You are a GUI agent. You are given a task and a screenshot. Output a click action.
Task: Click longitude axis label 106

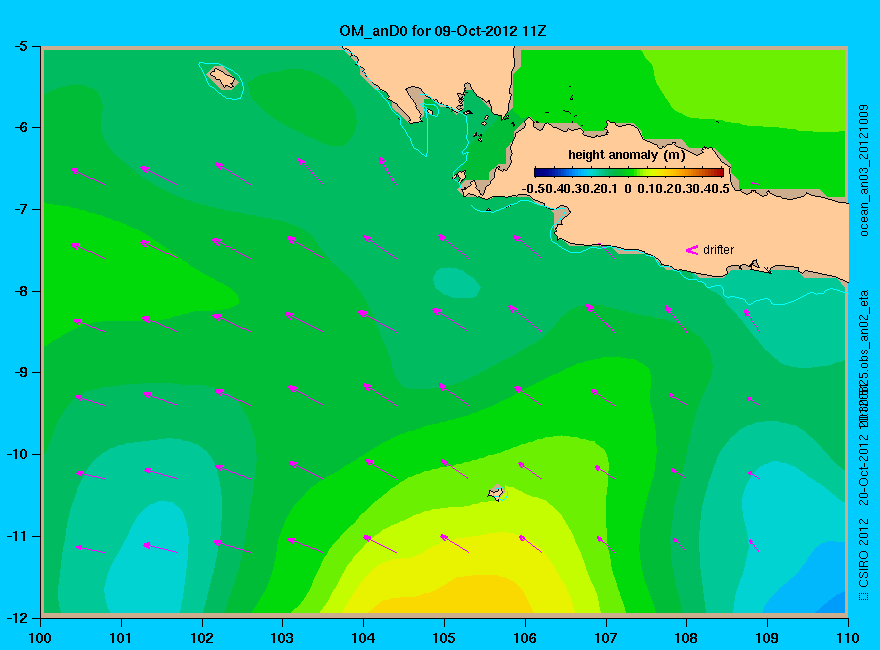pyautogui.click(x=525, y=638)
